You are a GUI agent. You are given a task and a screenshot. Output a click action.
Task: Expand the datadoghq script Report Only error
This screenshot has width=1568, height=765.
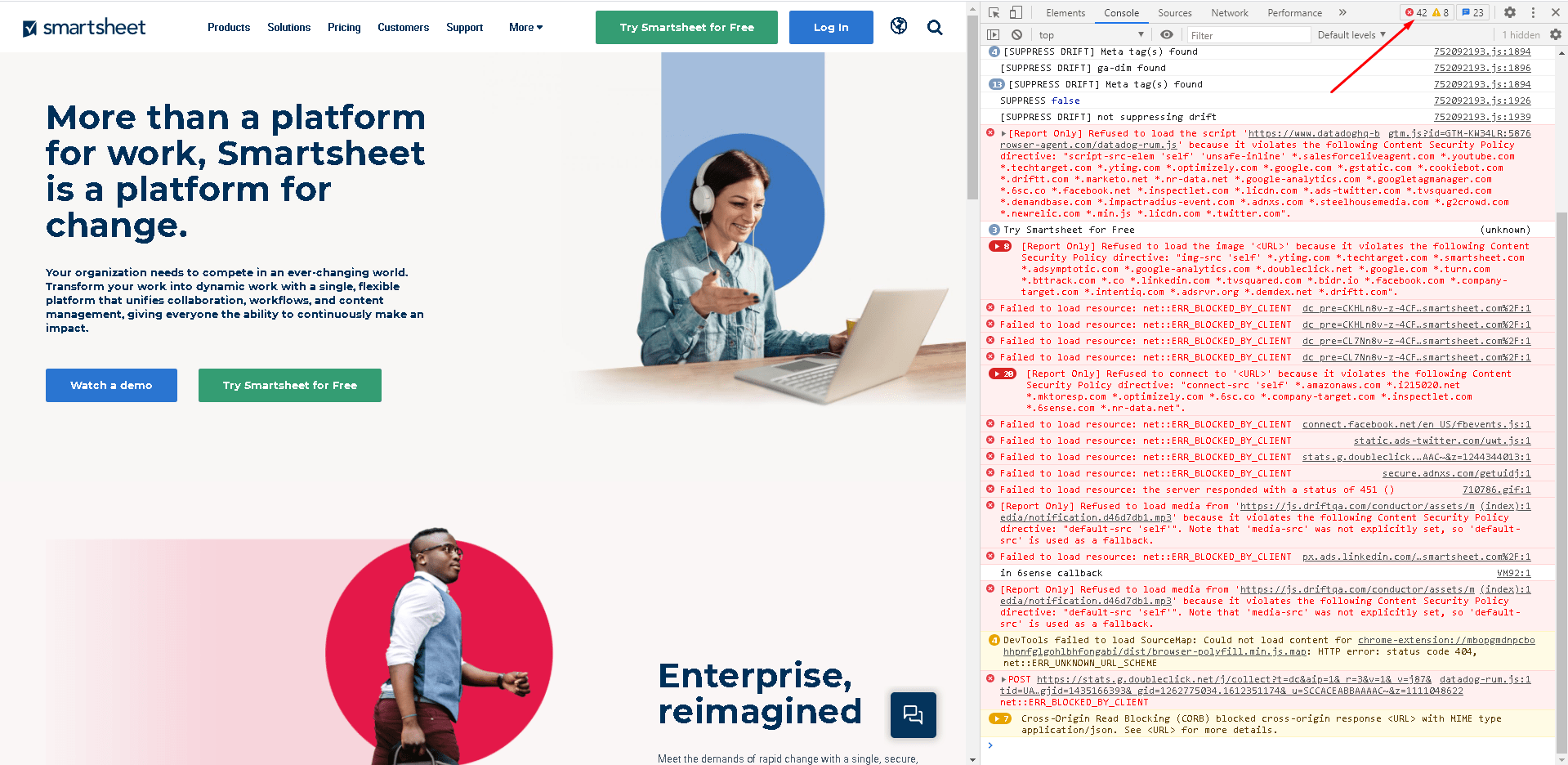1003,134
